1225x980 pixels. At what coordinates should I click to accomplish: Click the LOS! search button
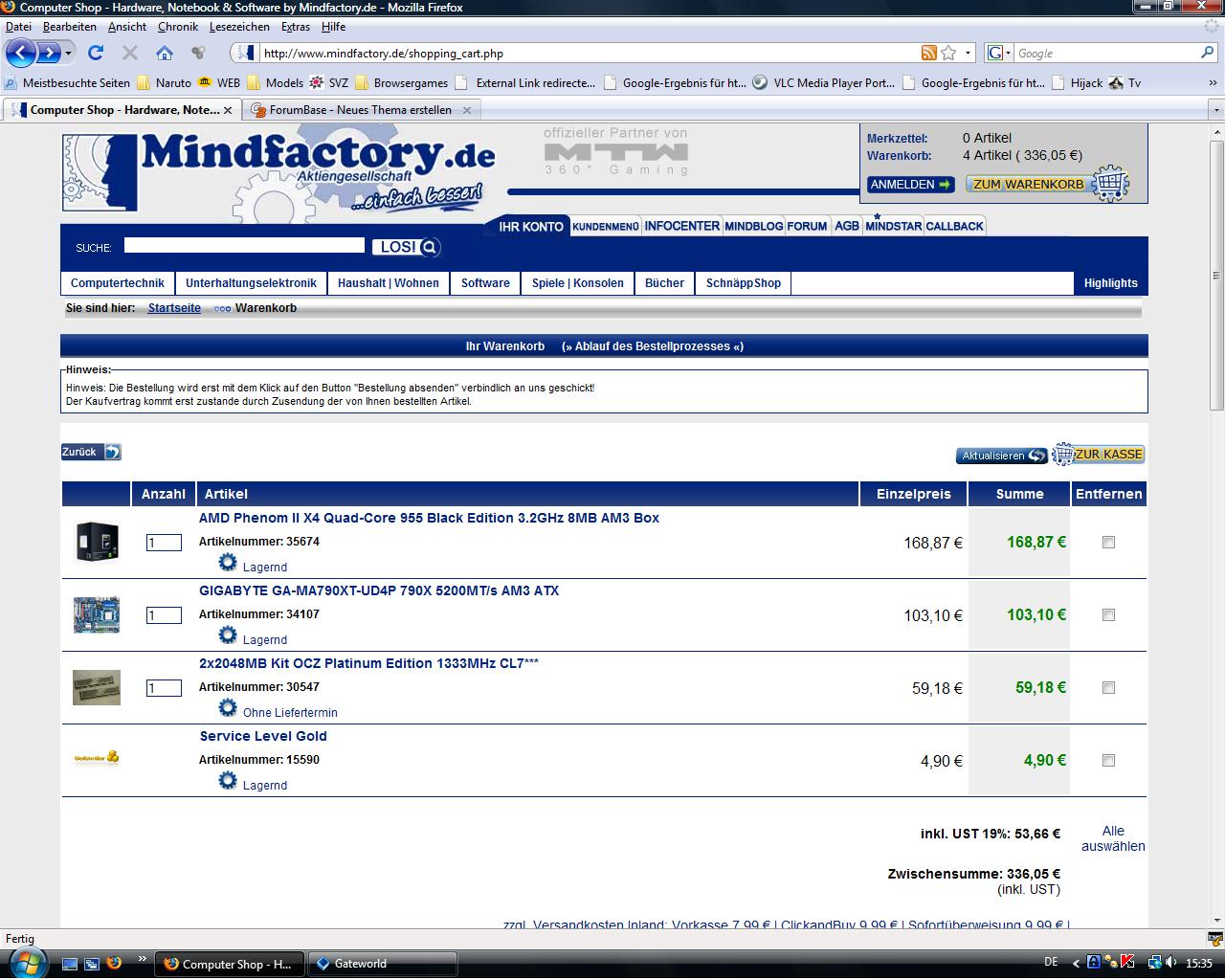[x=407, y=247]
